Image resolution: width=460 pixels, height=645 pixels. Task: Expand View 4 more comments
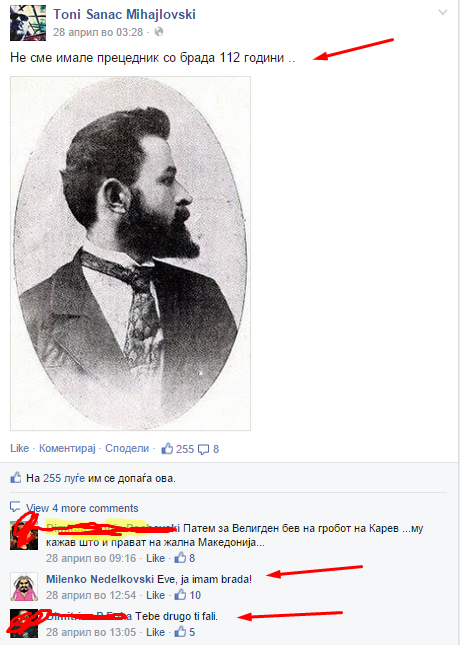click(82, 508)
